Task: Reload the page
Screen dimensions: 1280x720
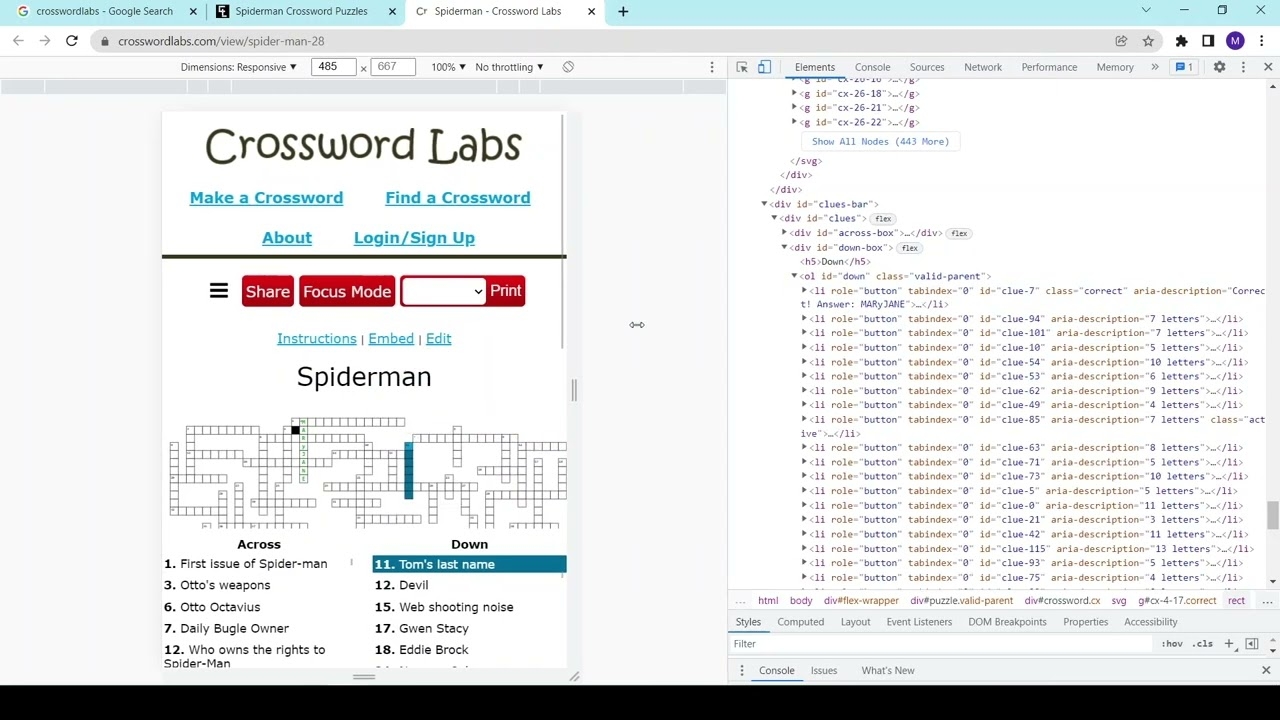Action: 72,41
